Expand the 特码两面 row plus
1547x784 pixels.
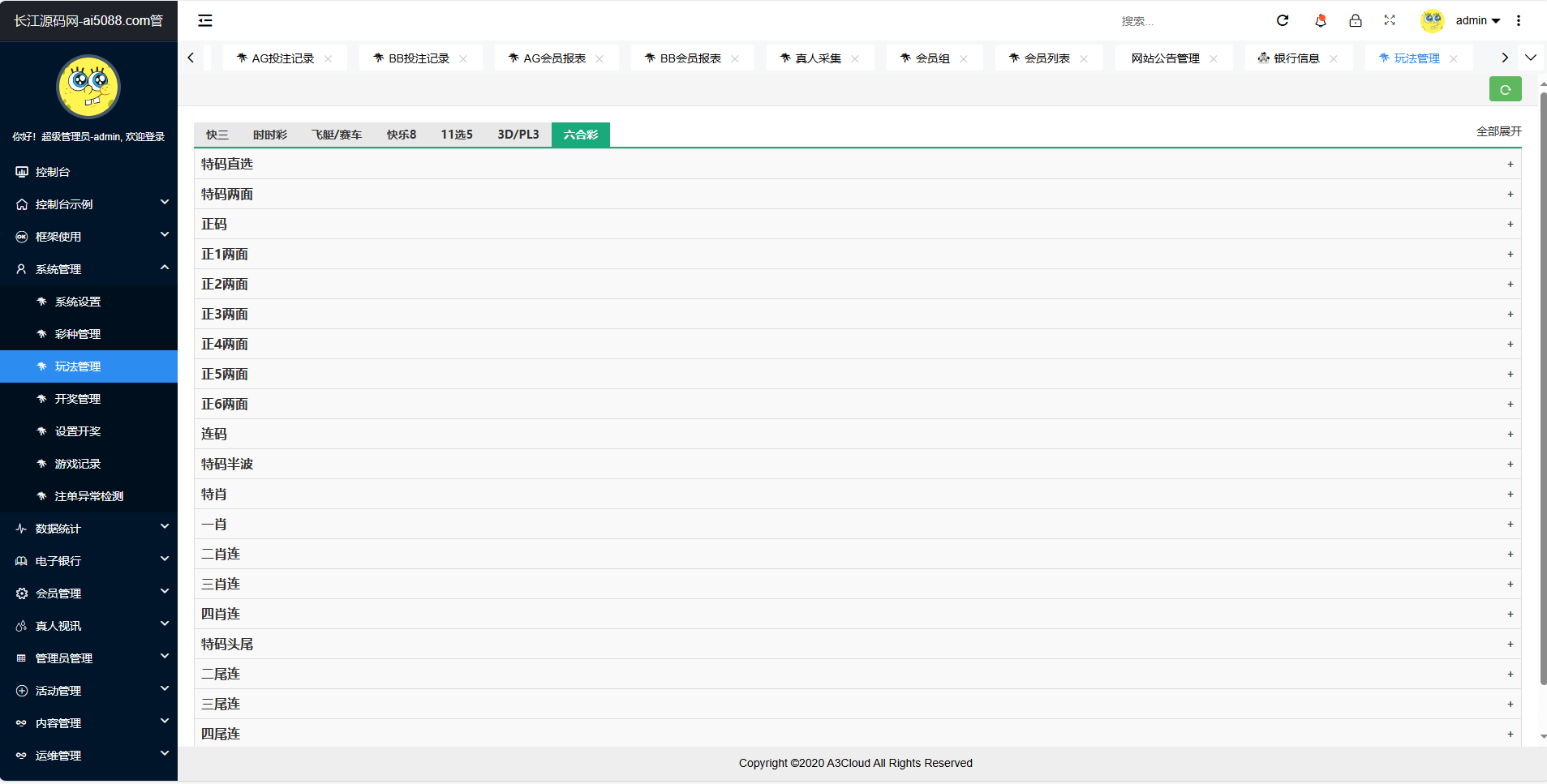click(x=1510, y=194)
